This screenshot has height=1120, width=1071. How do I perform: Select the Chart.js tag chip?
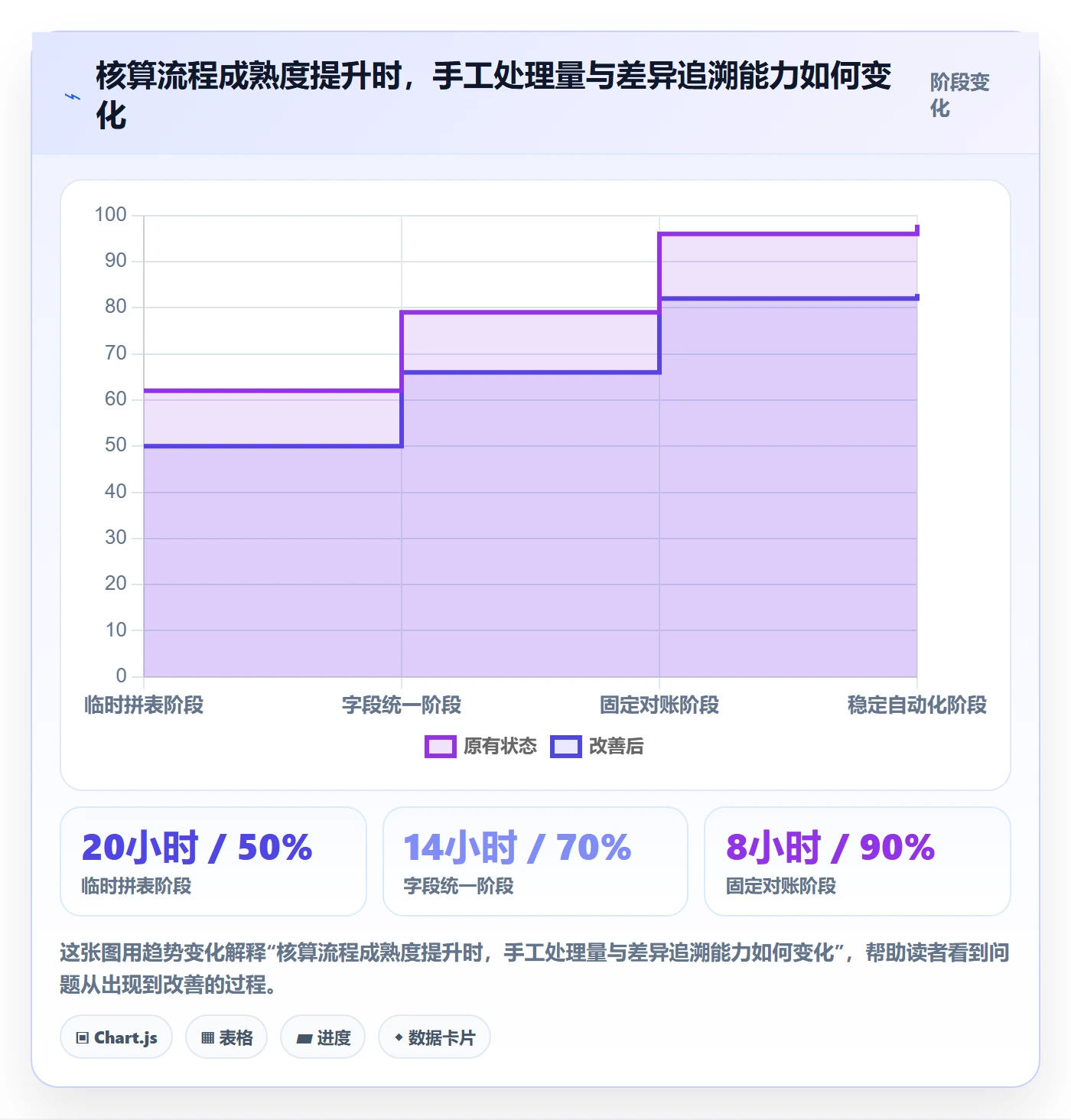[x=116, y=1037]
